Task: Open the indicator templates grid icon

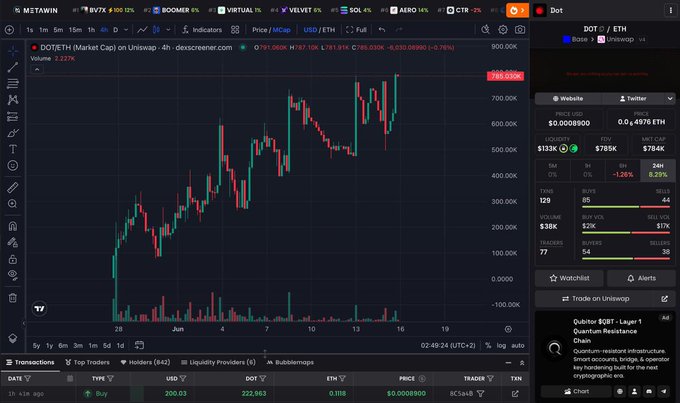Action: [x=235, y=29]
